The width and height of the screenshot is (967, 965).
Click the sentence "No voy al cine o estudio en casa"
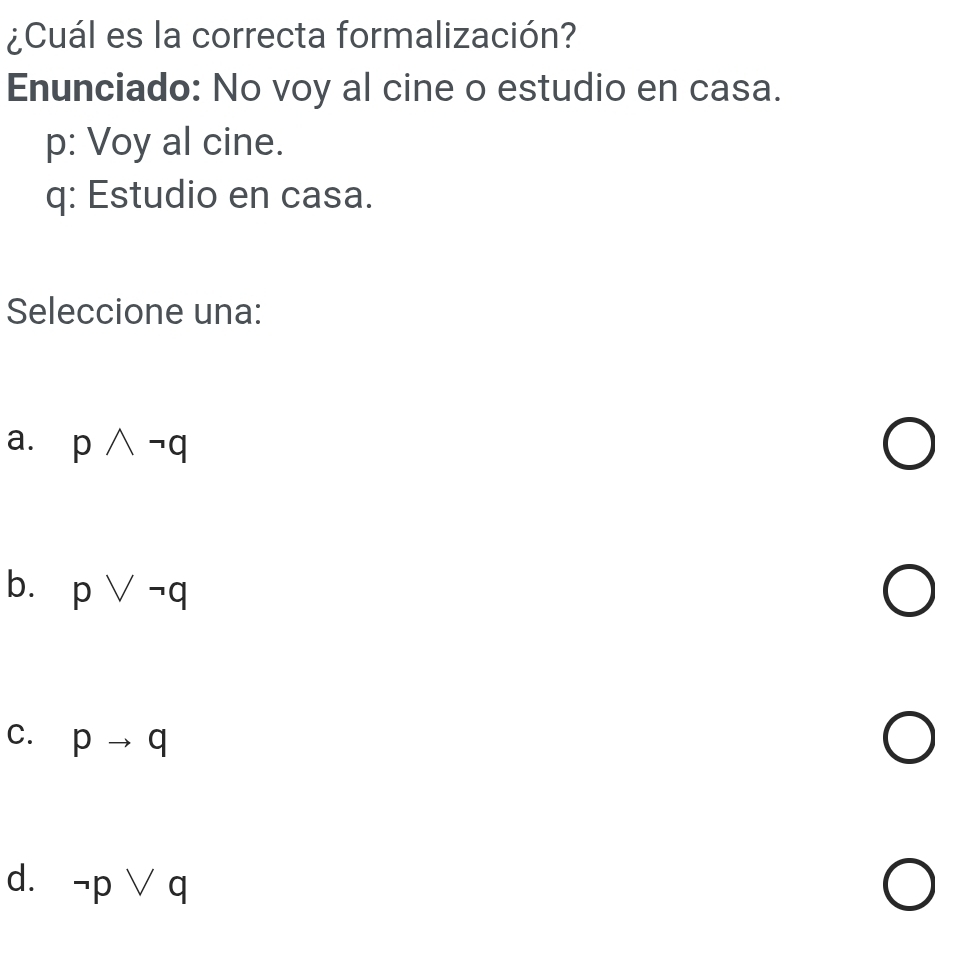tap(497, 88)
